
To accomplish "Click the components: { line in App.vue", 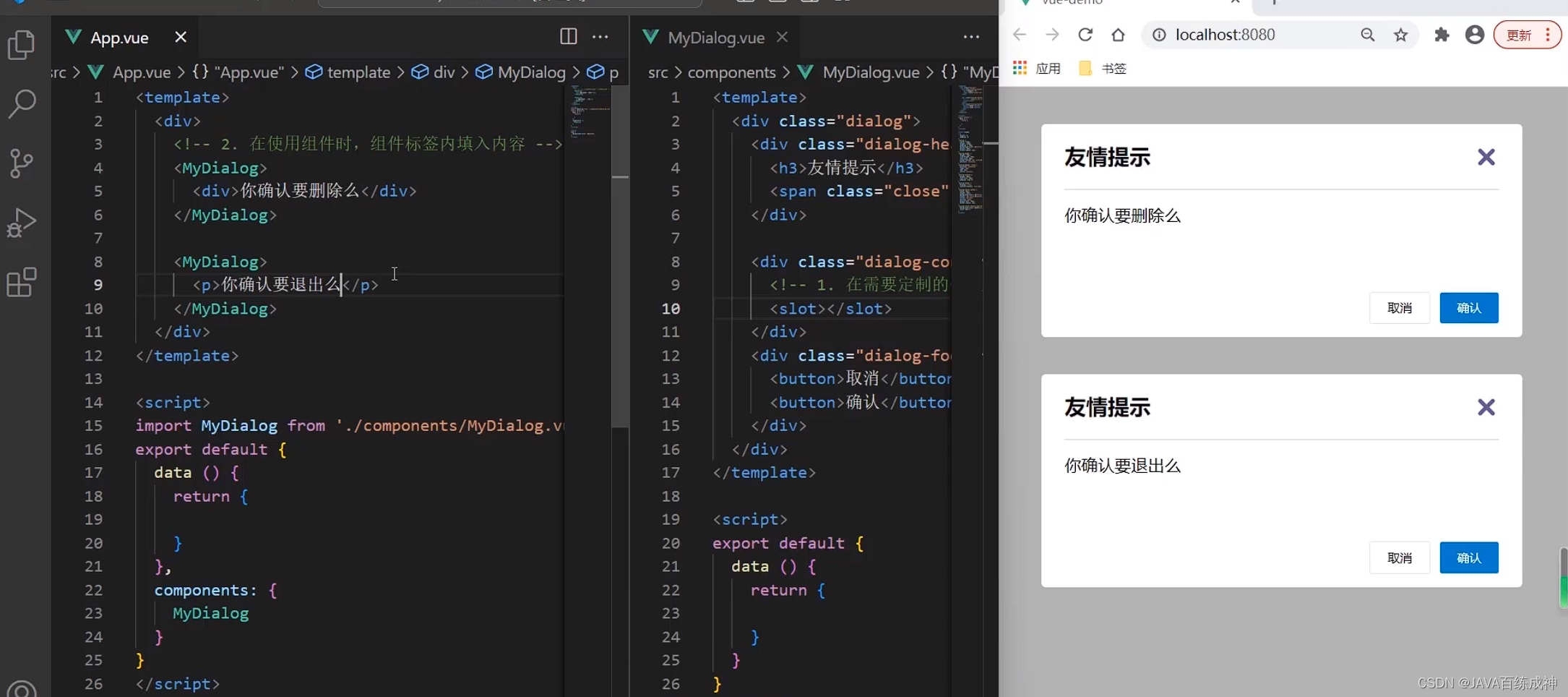I will click(215, 590).
